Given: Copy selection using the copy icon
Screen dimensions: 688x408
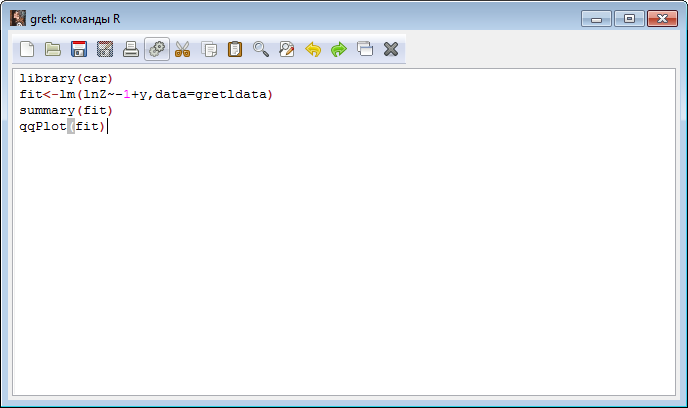Looking at the screenshot, I should click(209, 49).
